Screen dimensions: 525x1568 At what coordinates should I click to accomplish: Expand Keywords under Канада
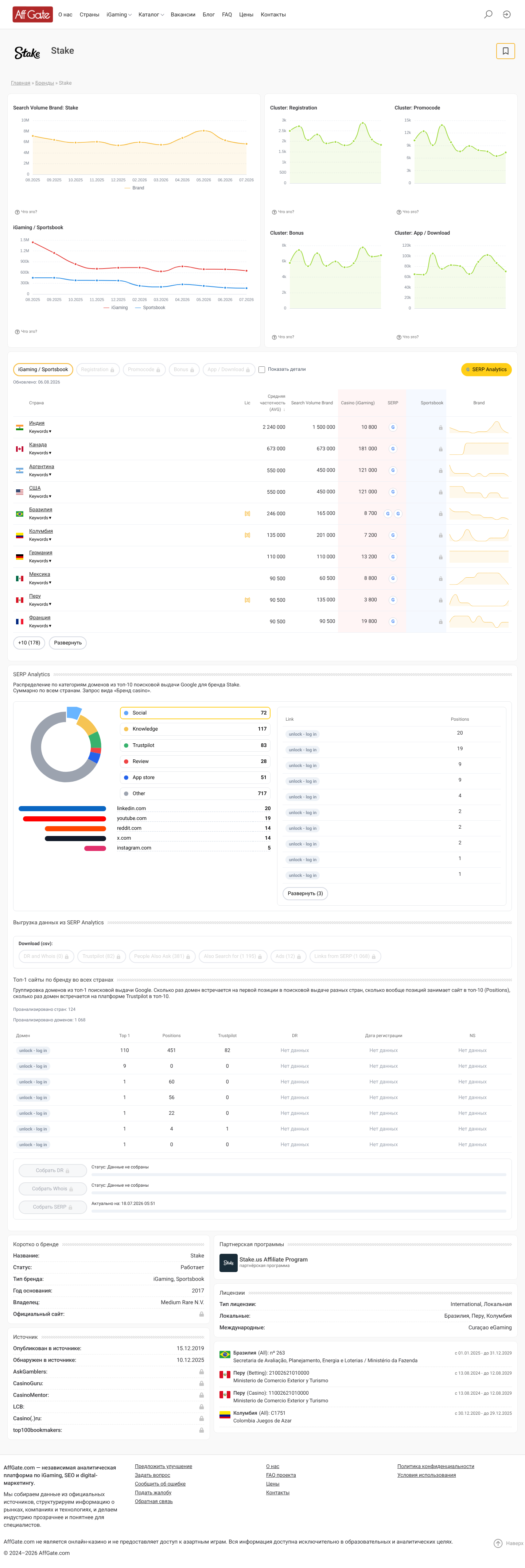40,453
